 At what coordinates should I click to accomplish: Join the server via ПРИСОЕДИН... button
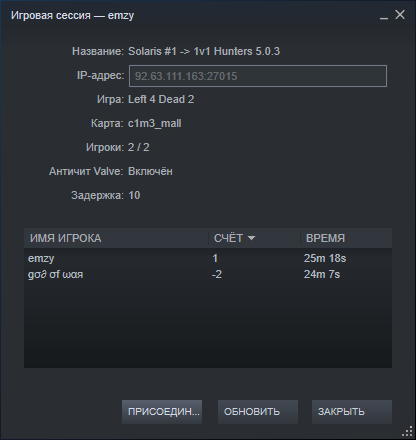coord(162,412)
